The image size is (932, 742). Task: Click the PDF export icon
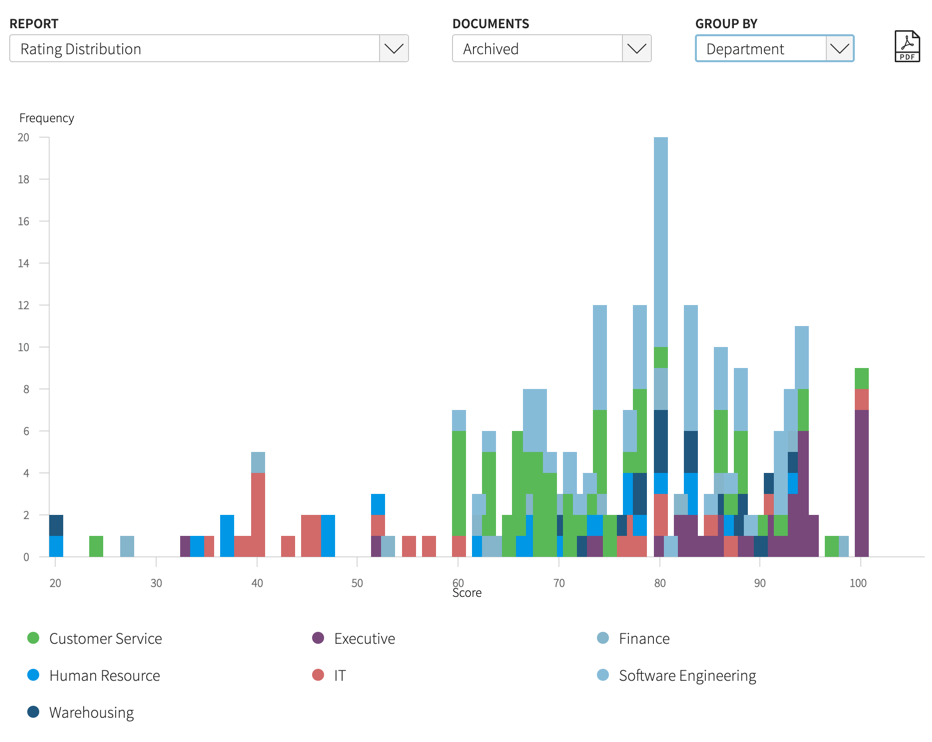click(908, 45)
